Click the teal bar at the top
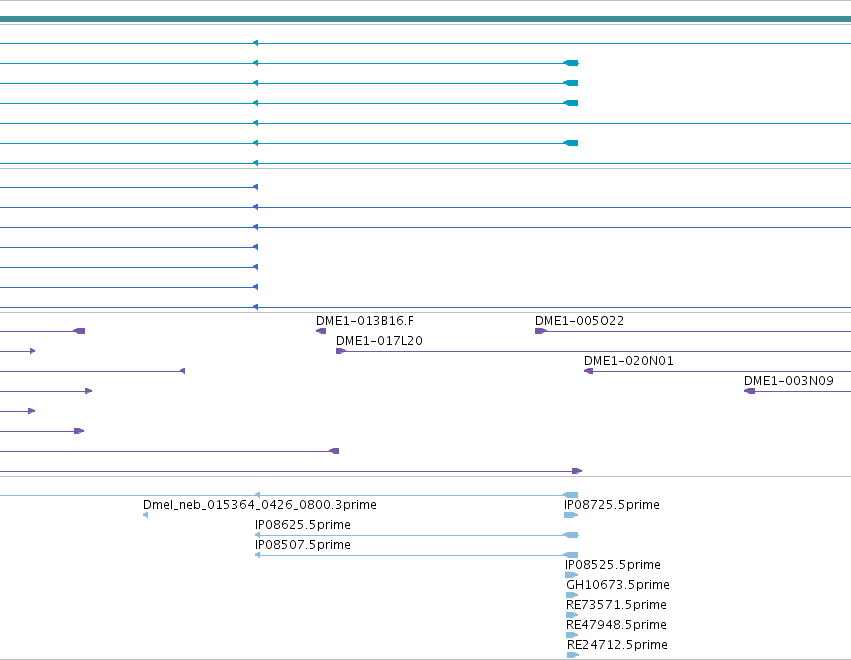Image resolution: width=851 pixels, height=660 pixels. 426,20
